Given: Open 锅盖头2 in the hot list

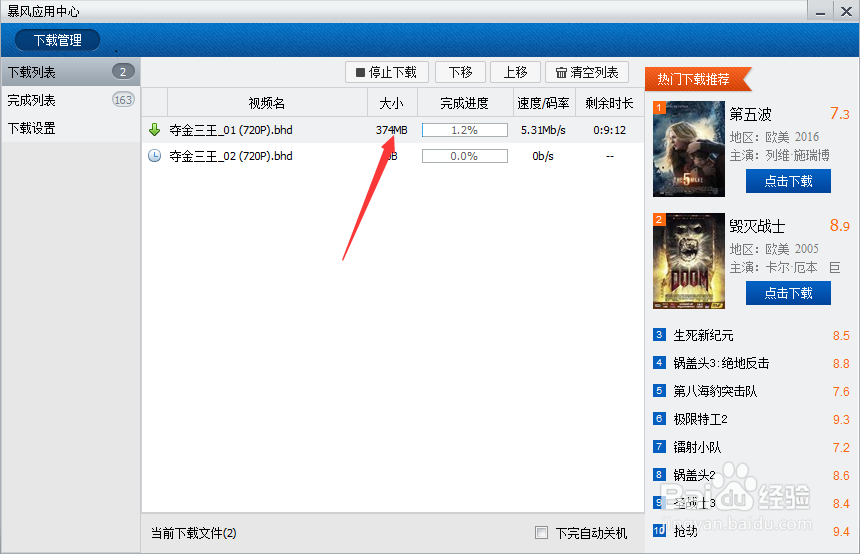Looking at the screenshot, I should (x=694, y=475).
